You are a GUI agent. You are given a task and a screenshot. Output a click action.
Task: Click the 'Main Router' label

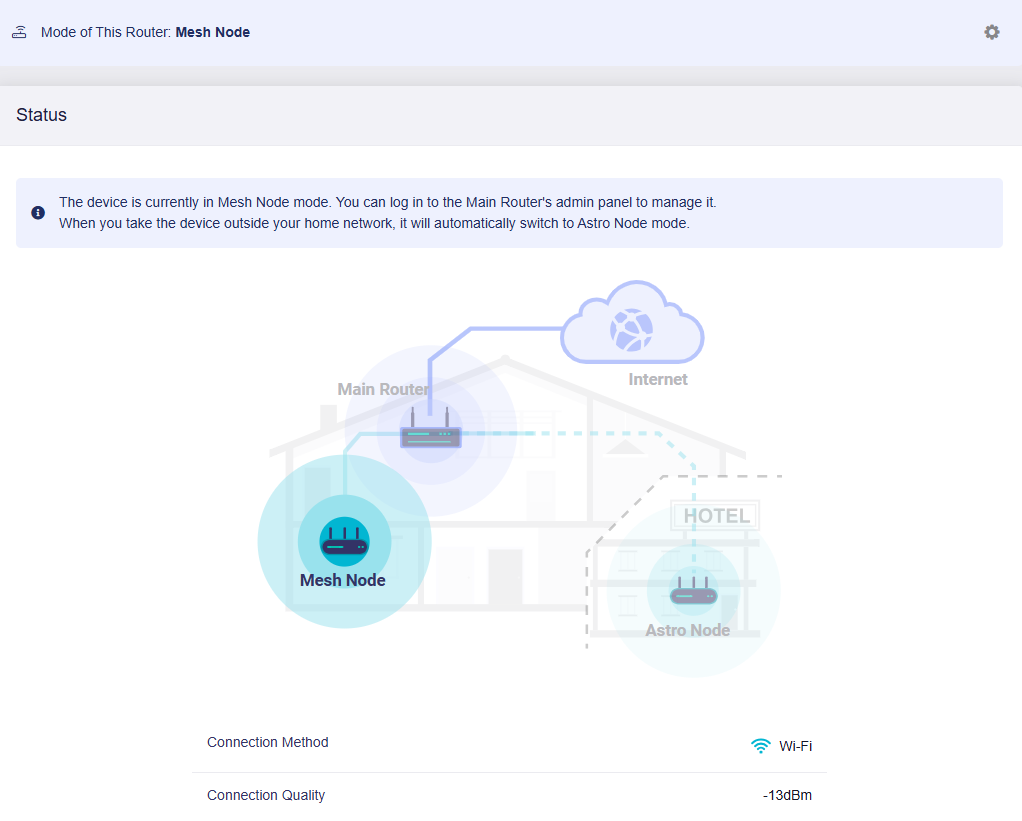383,389
